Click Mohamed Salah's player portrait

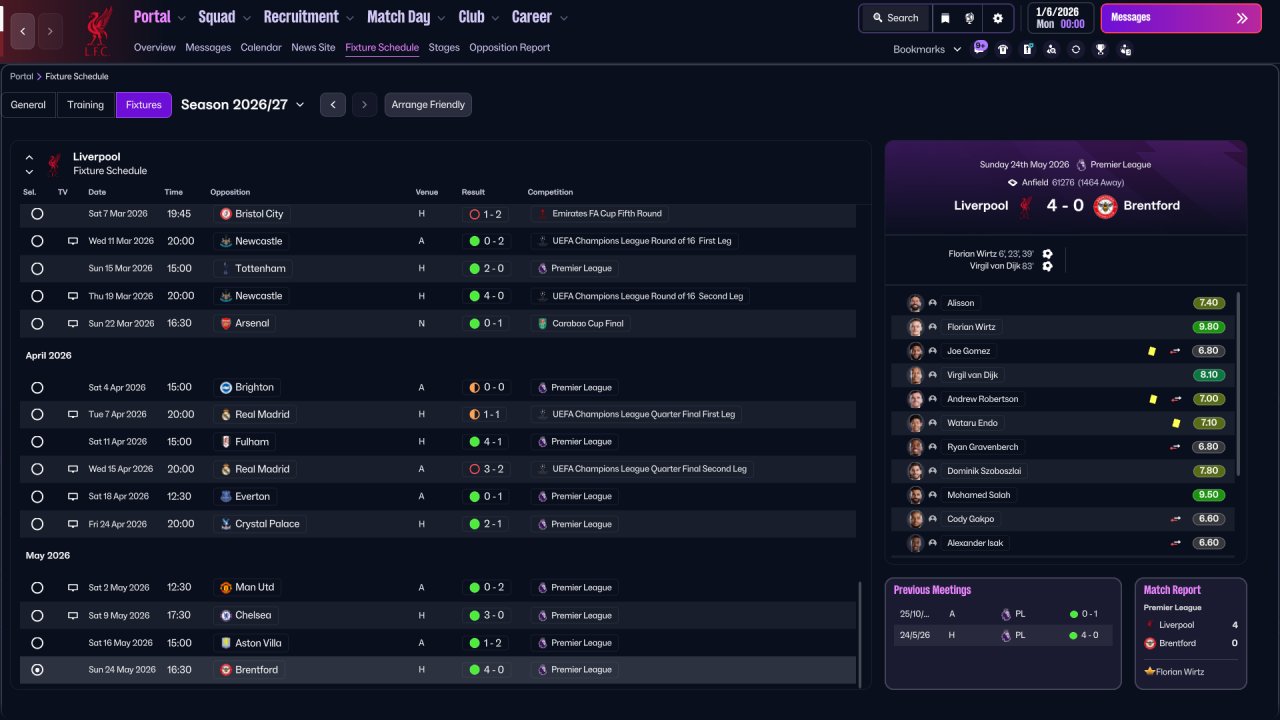(914, 495)
